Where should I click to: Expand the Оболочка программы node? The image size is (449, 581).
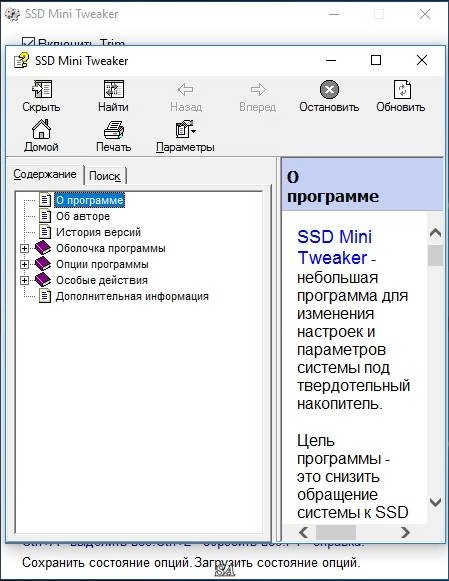pos(24,248)
